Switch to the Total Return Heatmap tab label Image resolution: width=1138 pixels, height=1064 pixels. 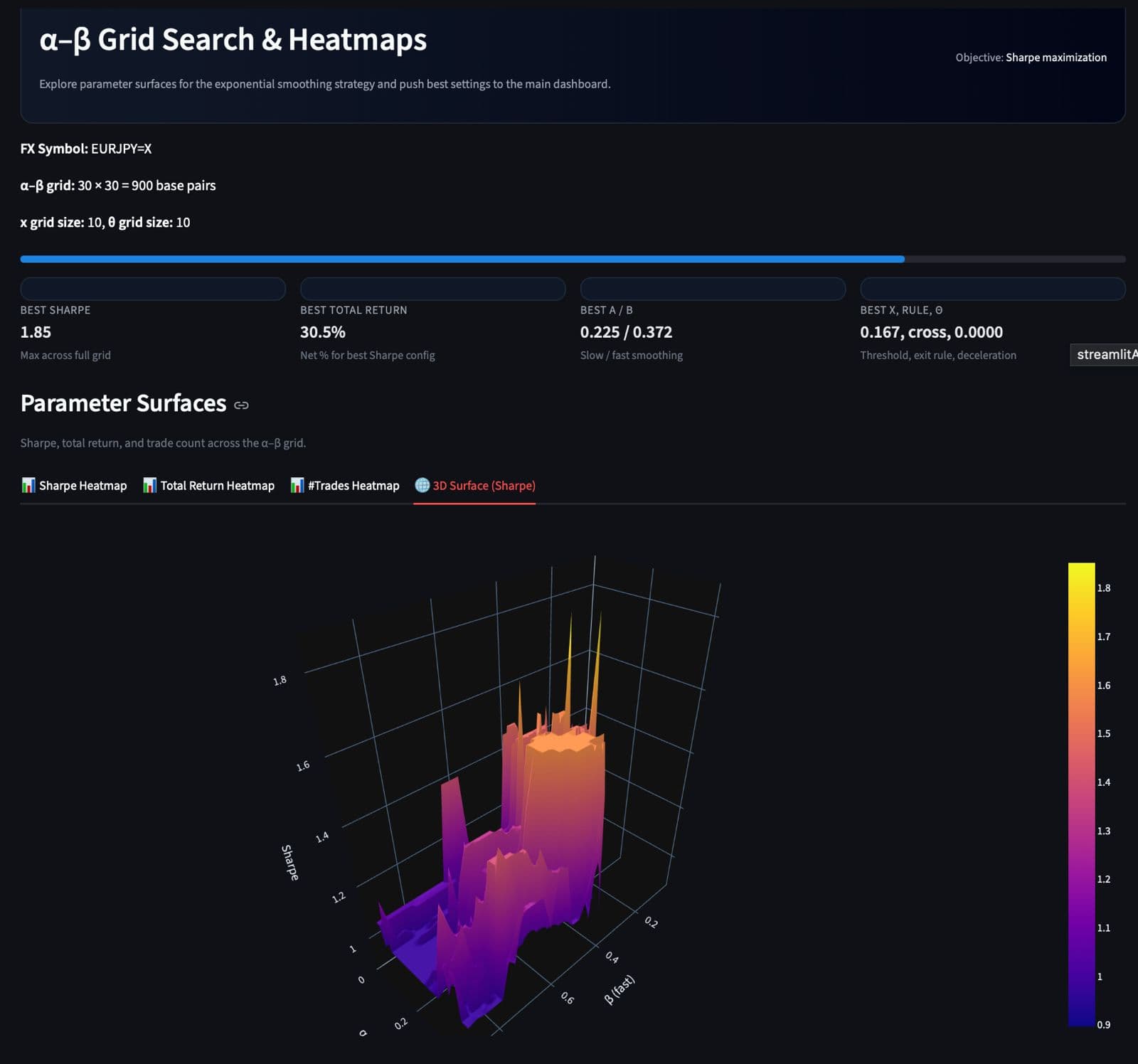click(217, 485)
